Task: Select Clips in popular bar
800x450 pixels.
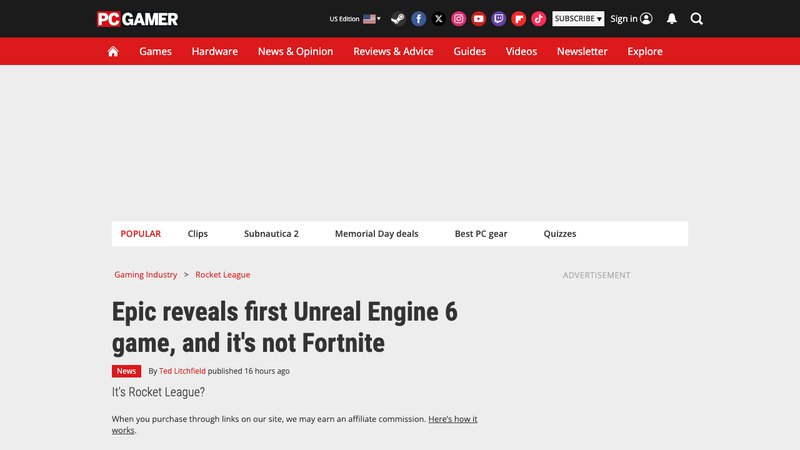Action: coord(197,234)
